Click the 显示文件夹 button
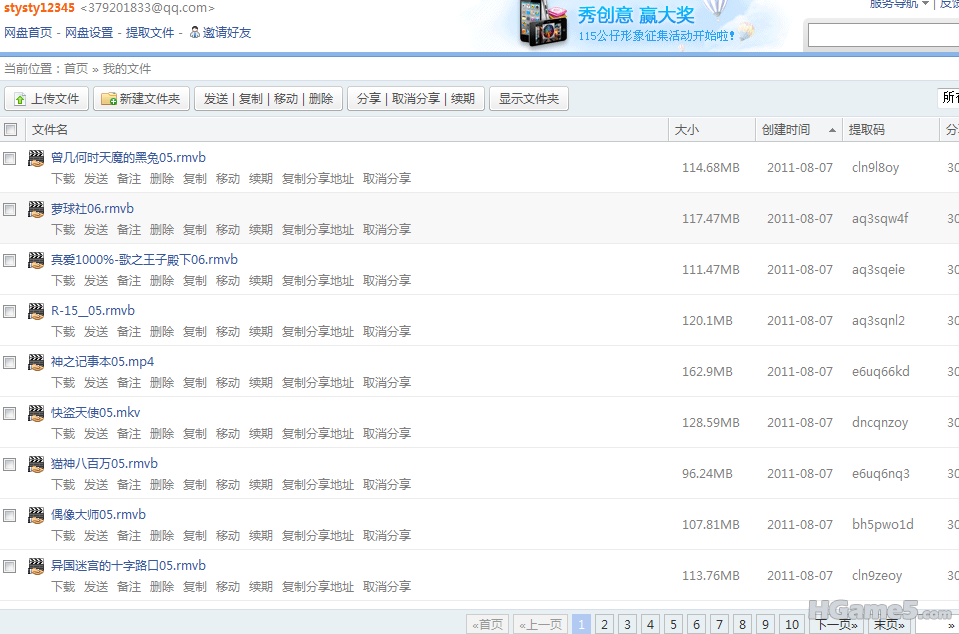 click(529, 99)
